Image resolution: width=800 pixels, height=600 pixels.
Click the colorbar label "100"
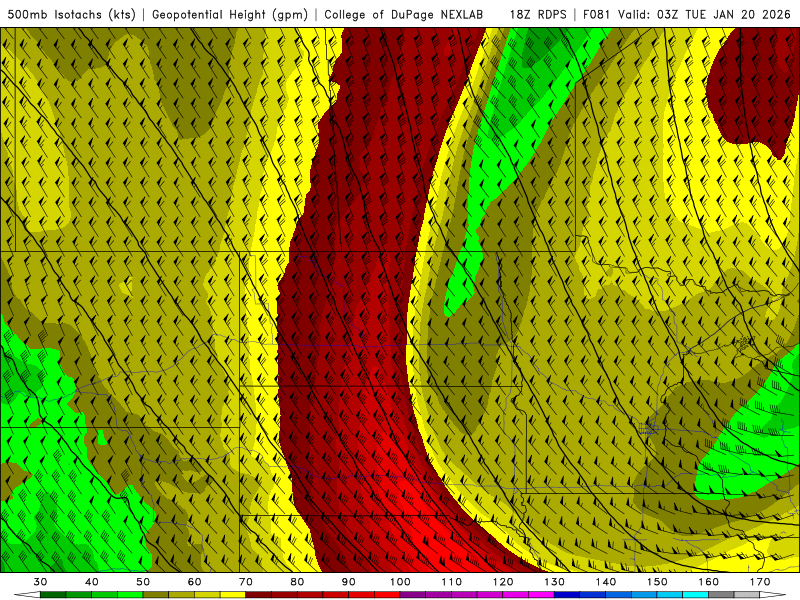pyautogui.click(x=400, y=582)
